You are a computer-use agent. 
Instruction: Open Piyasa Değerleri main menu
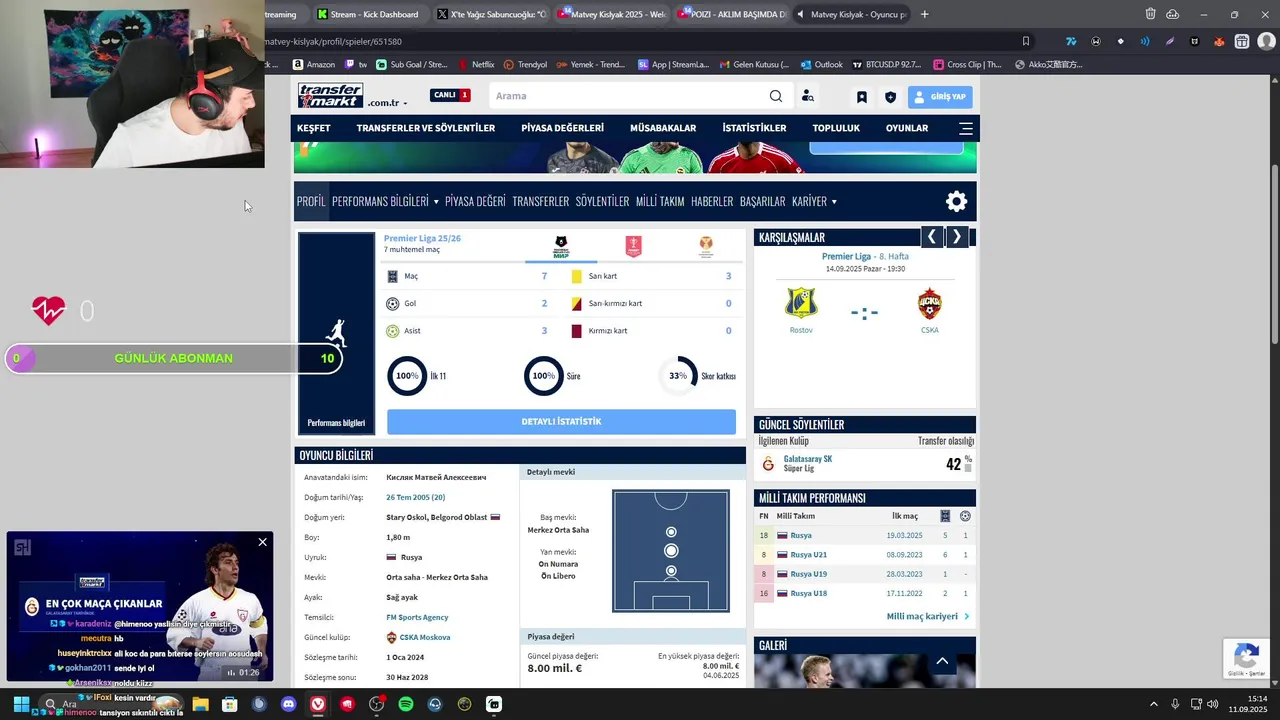coord(562,128)
